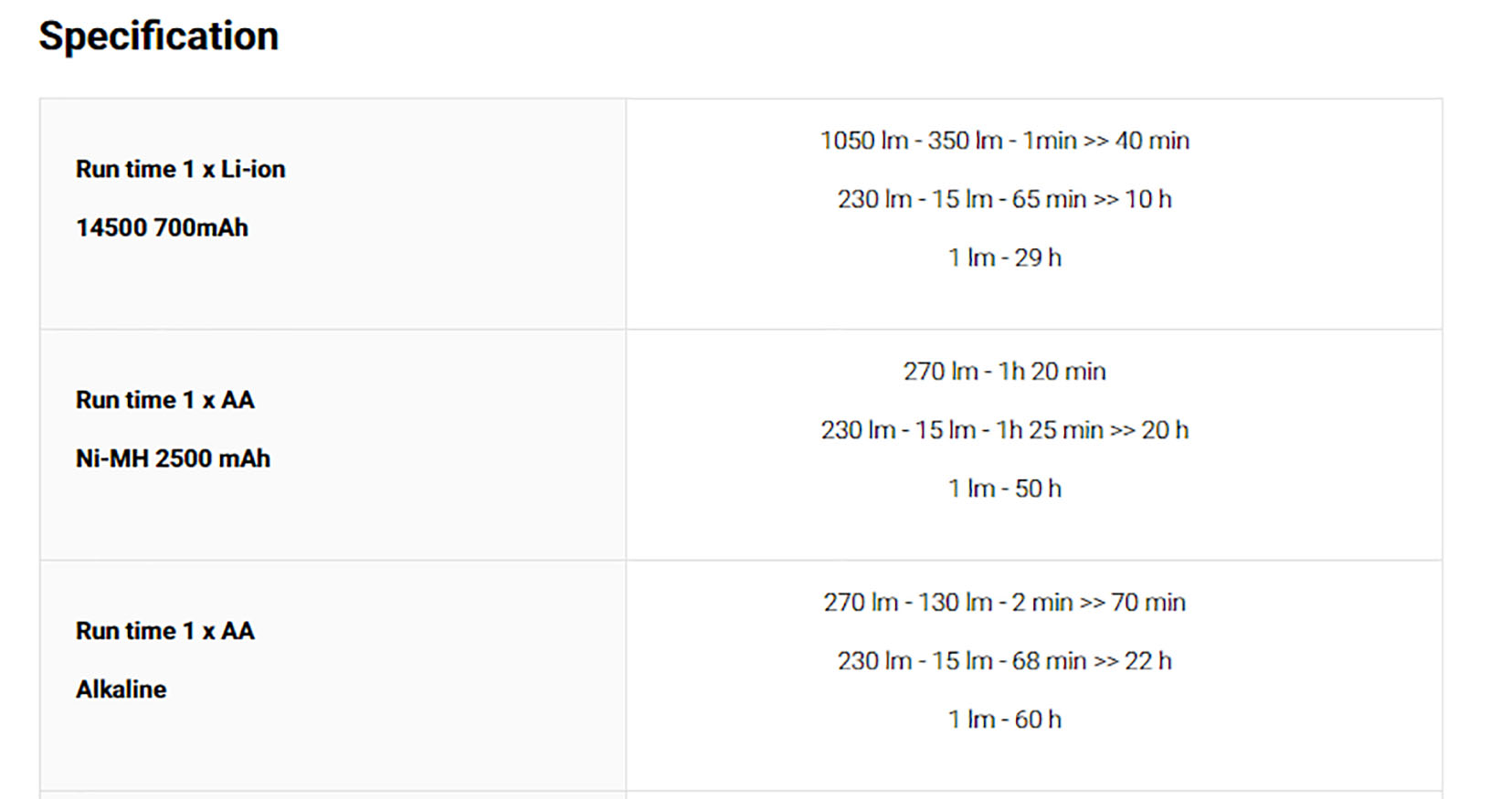Click the 1h 25 min >> 20 h line
Screen dimensions: 1512x799
pyautogui.click(x=1004, y=430)
